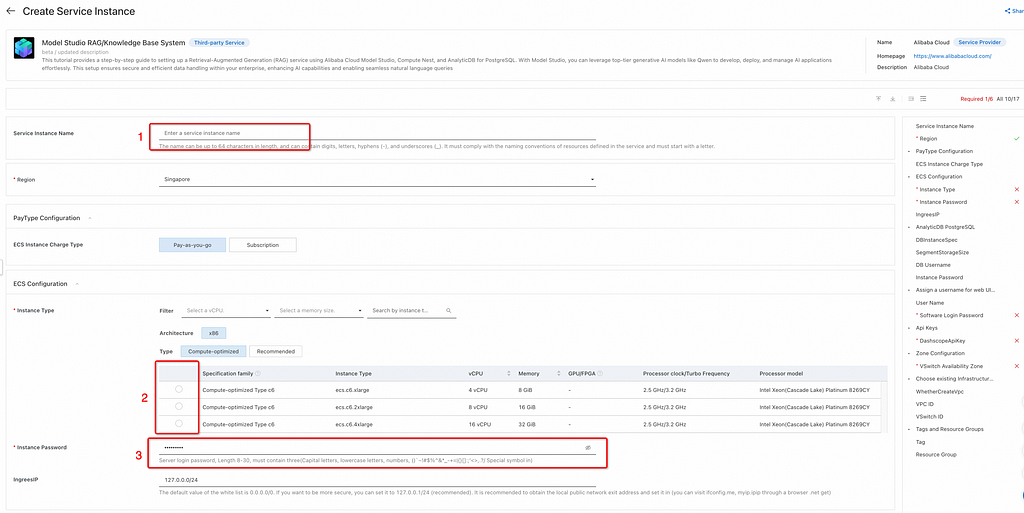Jump to Instance Type in the outline
The image size is (1024, 513).
pos(935,189)
